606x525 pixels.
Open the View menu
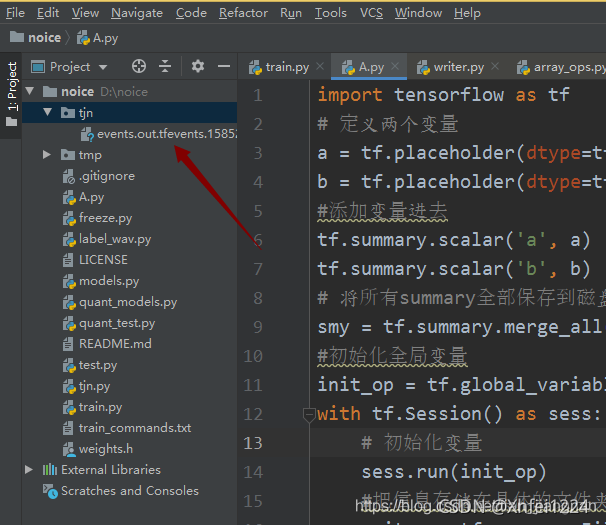tap(85, 13)
